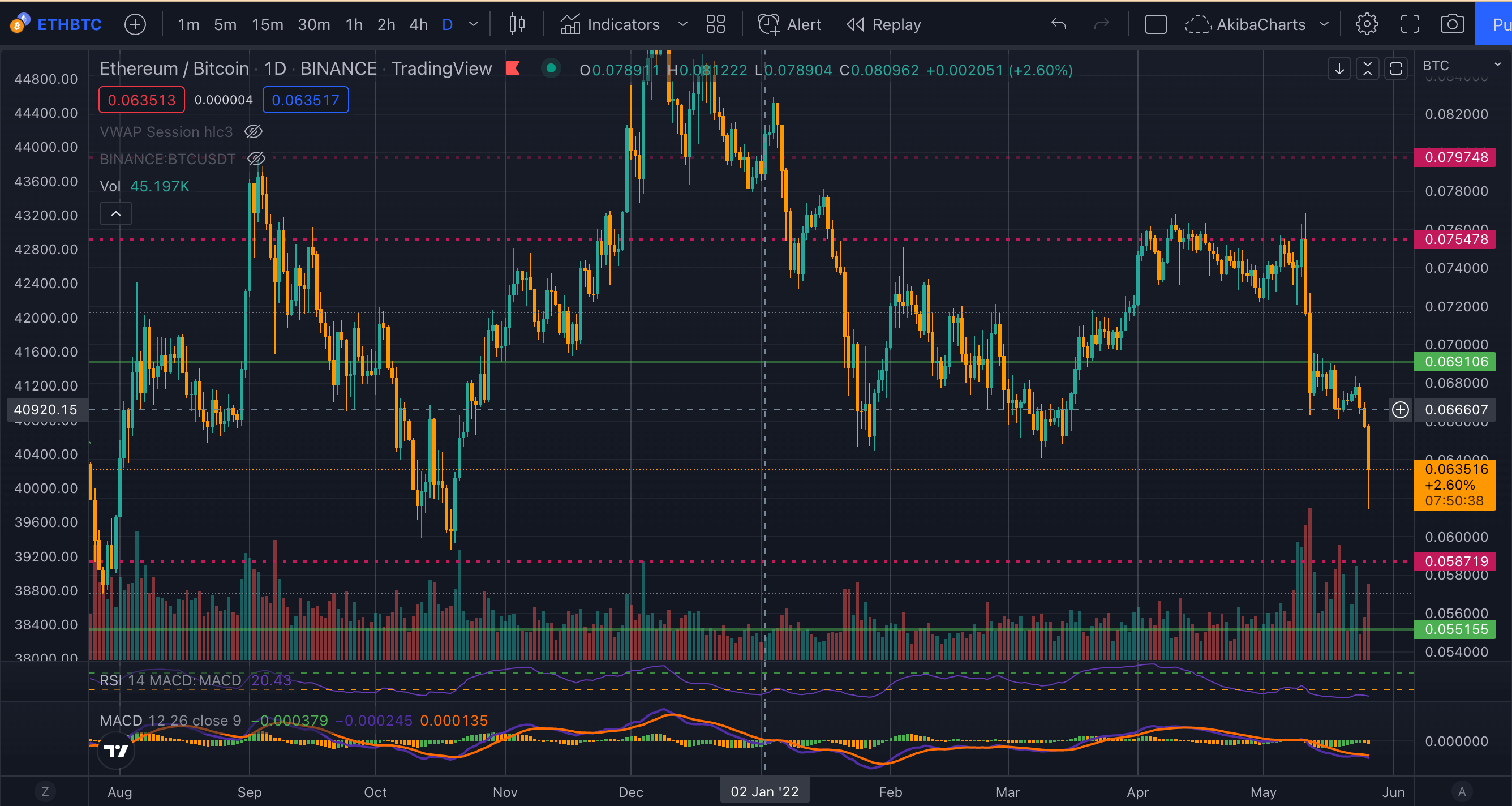Screen dimensions: 1512x806
Task: Click the 0.055155 green line label
Action: [x=1455, y=629]
